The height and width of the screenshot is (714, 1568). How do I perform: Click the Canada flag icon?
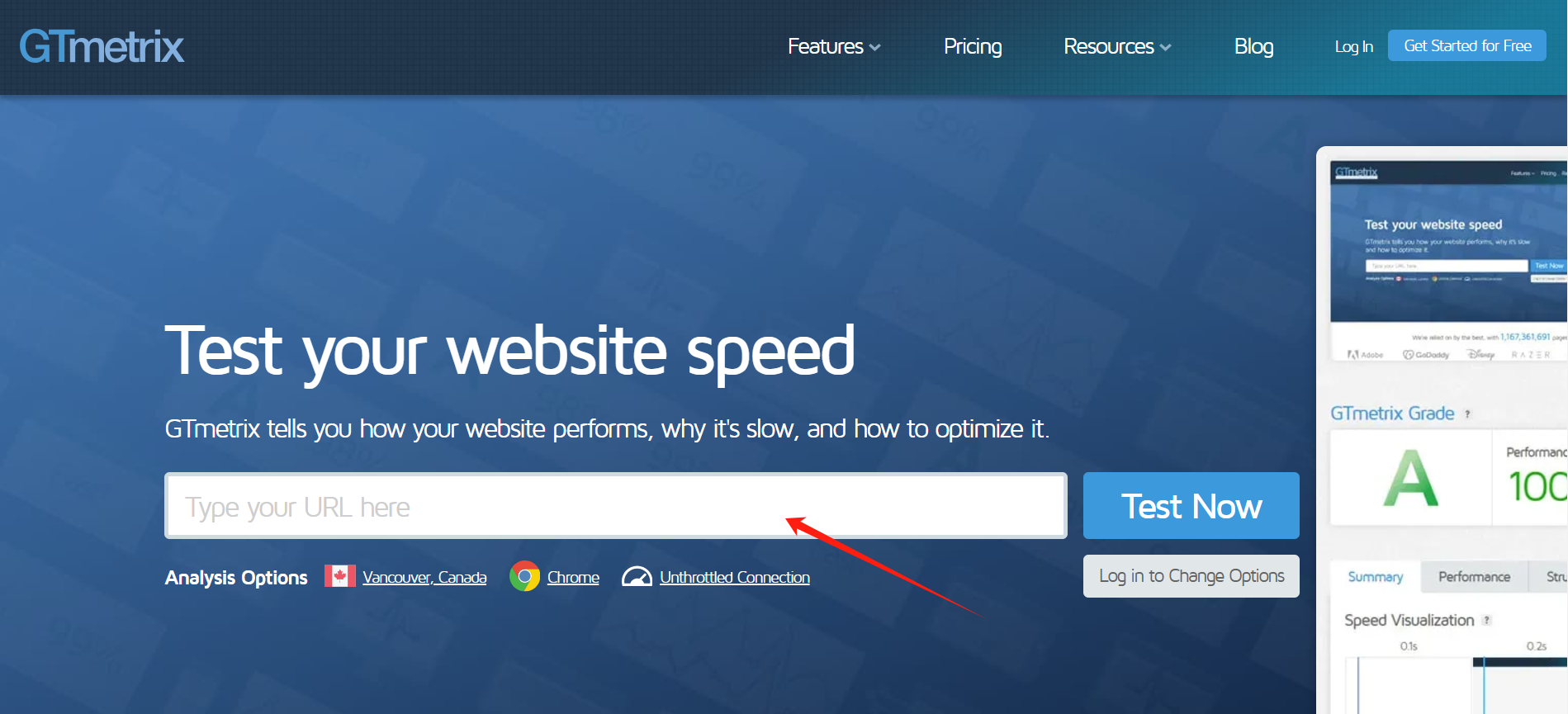point(340,576)
